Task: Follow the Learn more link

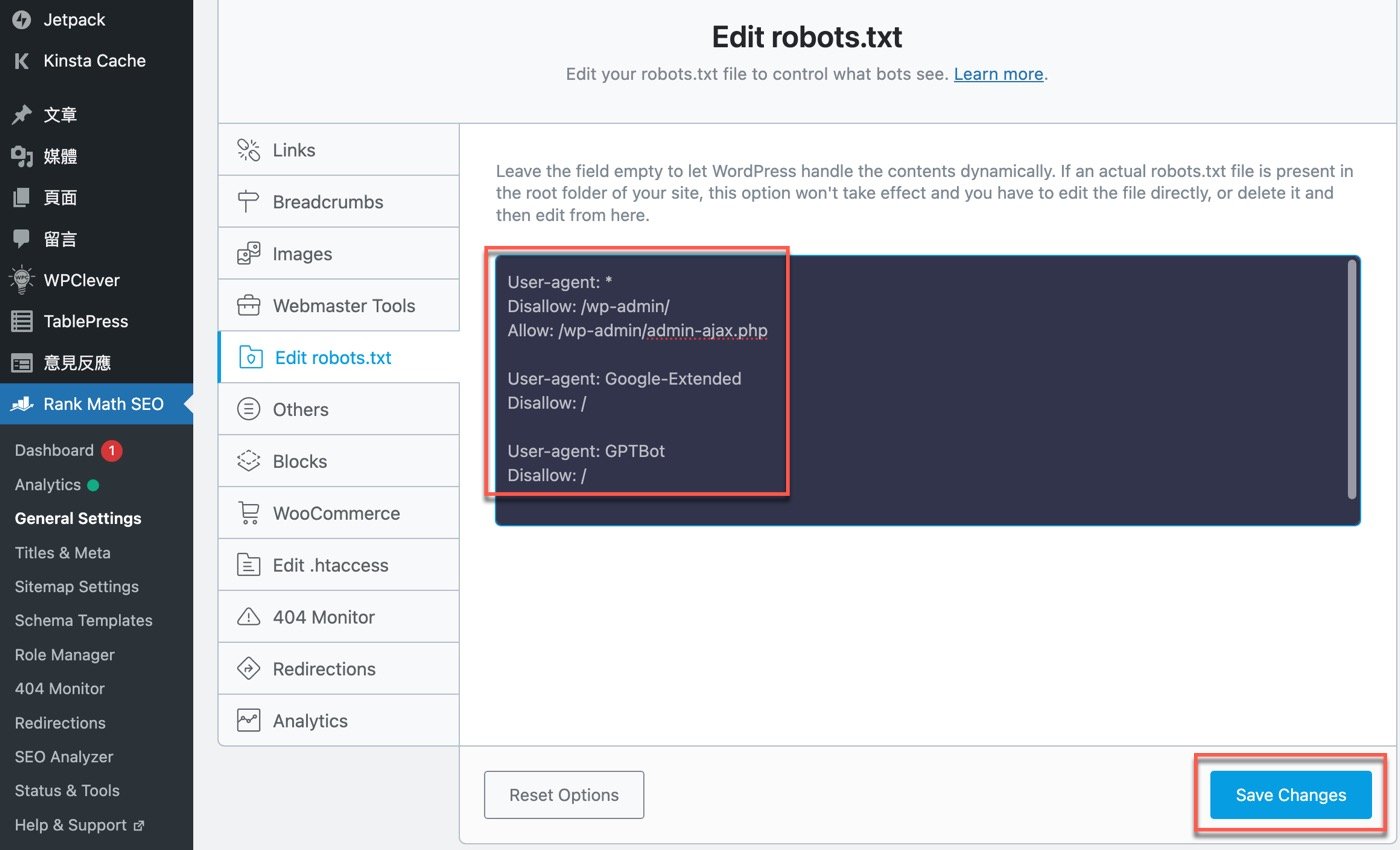Action: pyautogui.click(x=998, y=74)
